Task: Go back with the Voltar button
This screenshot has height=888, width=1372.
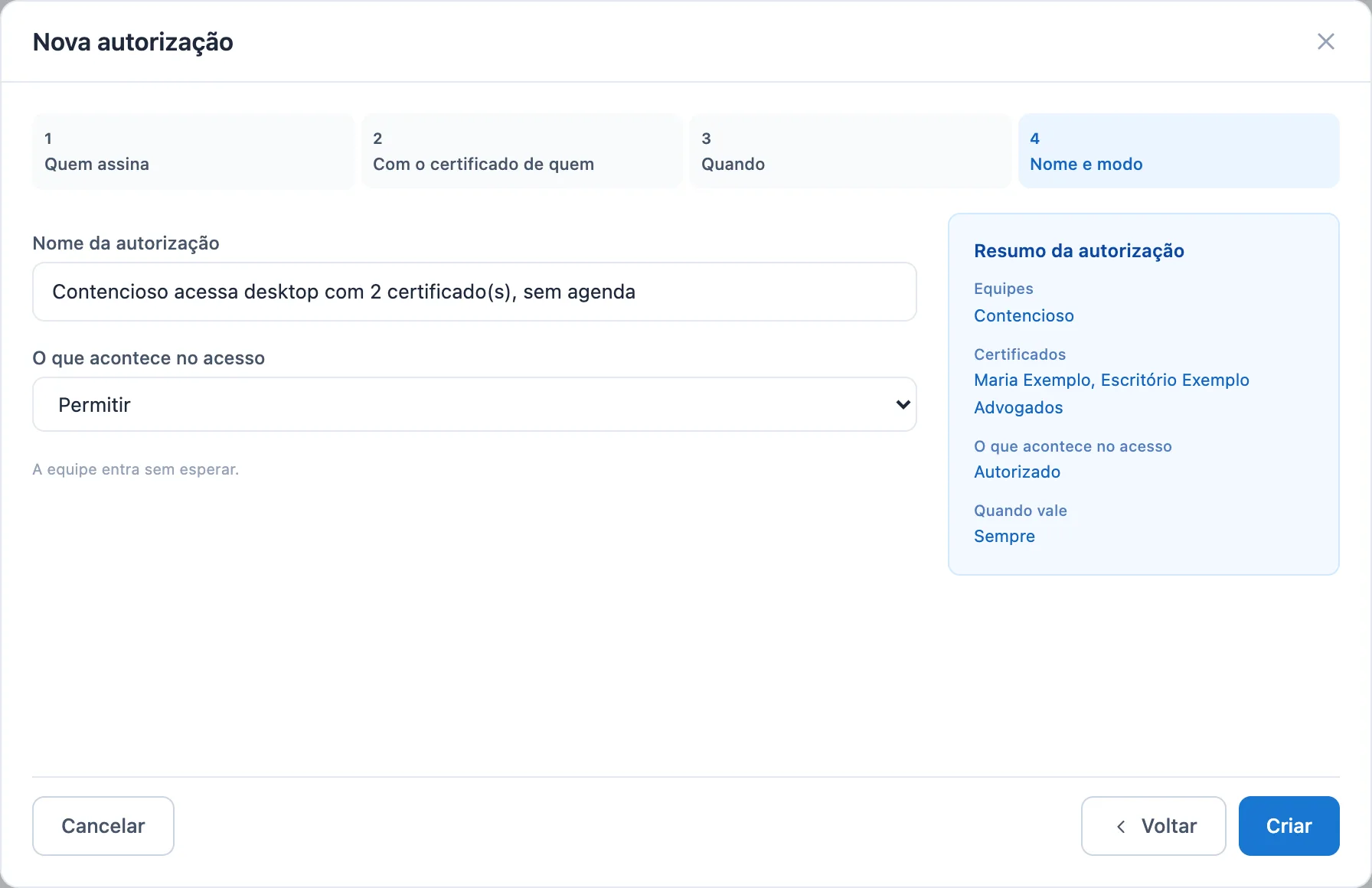Action: 1153,826
